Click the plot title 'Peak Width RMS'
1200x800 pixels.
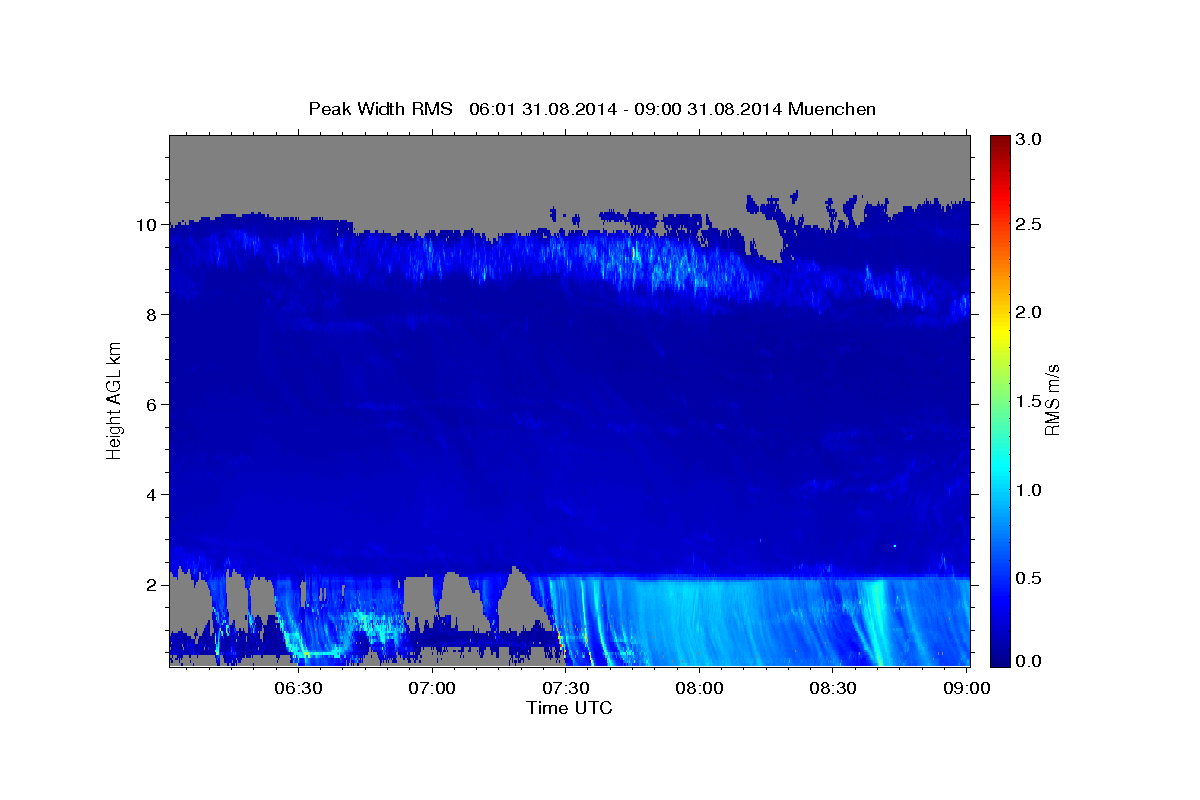pos(381,108)
